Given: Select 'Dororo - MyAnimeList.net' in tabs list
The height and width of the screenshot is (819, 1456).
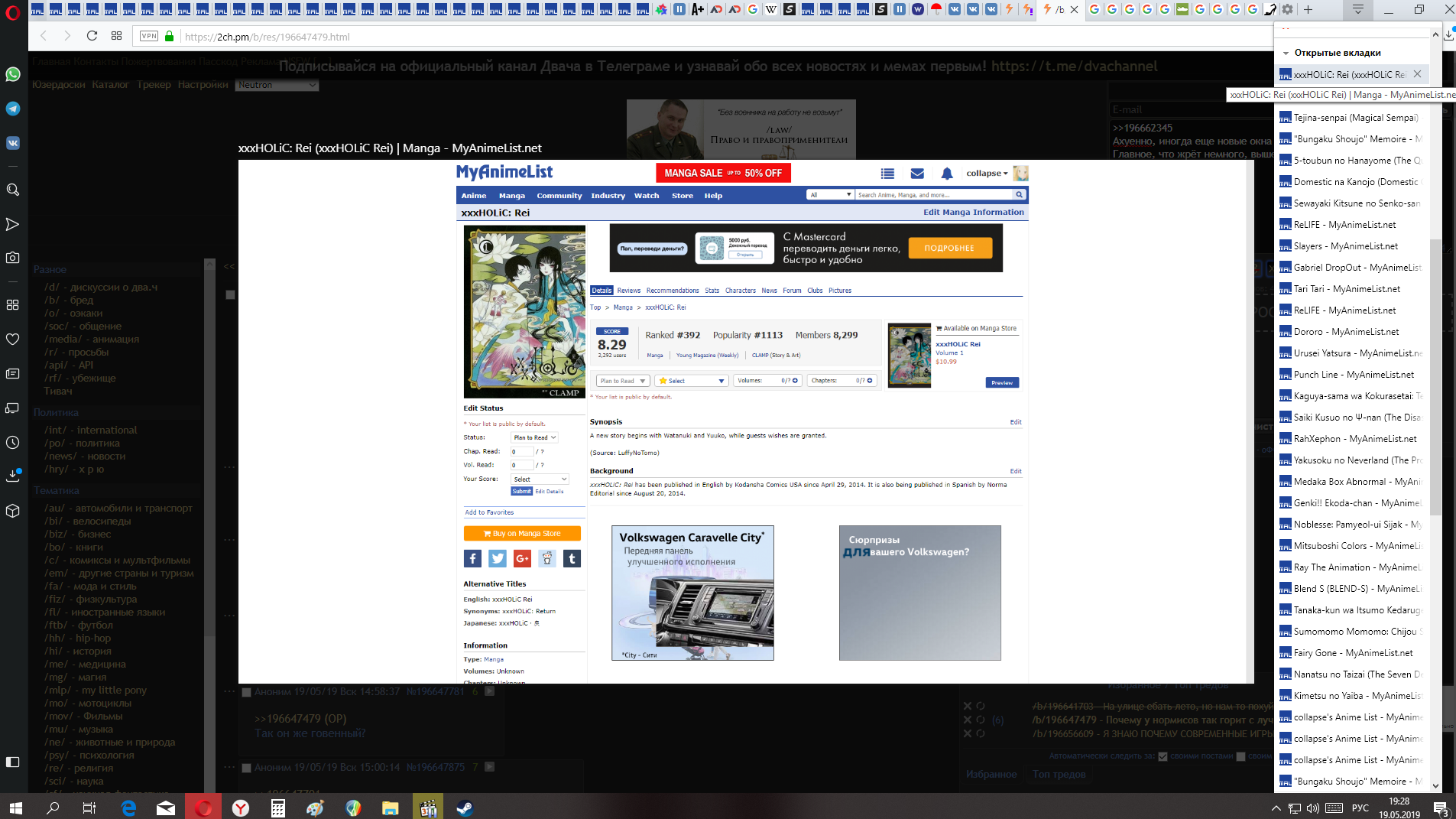Looking at the screenshot, I should click(x=1352, y=332).
